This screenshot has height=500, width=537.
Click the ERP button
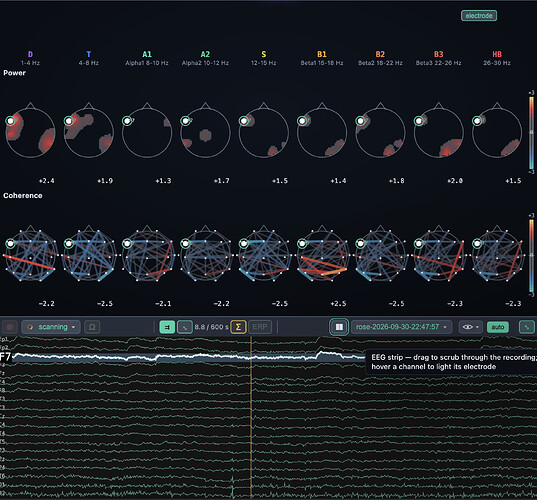pyautogui.click(x=260, y=327)
